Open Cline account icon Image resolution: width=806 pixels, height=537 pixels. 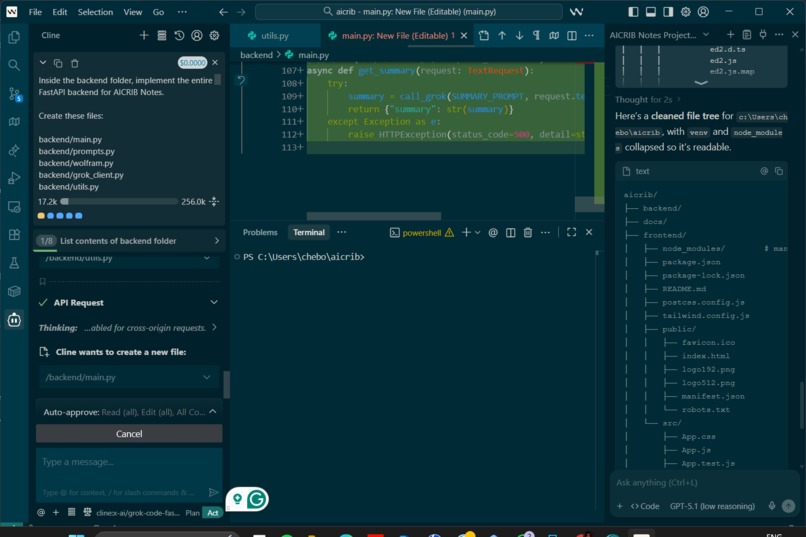pyautogui.click(x=196, y=35)
